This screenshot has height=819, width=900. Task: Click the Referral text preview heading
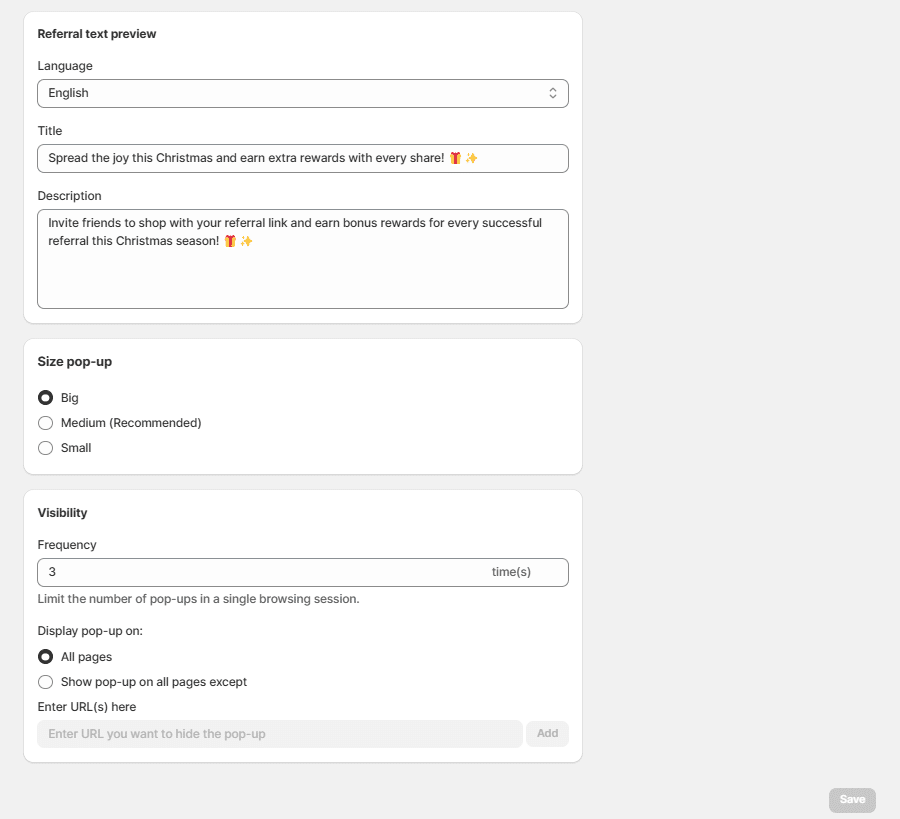[97, 34]
